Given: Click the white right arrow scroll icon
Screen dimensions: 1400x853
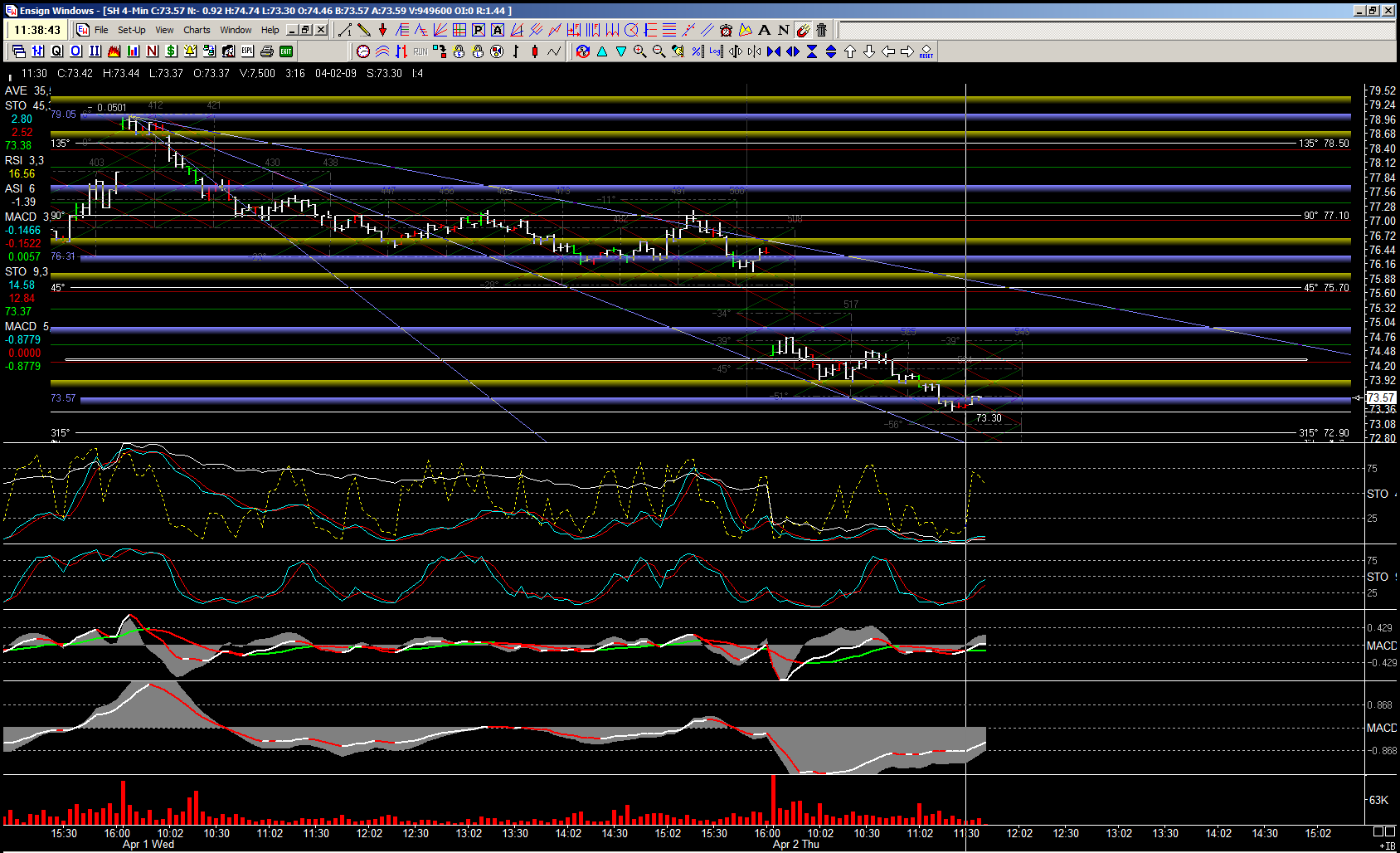Looking at the screenshot, I should (907, 51).
